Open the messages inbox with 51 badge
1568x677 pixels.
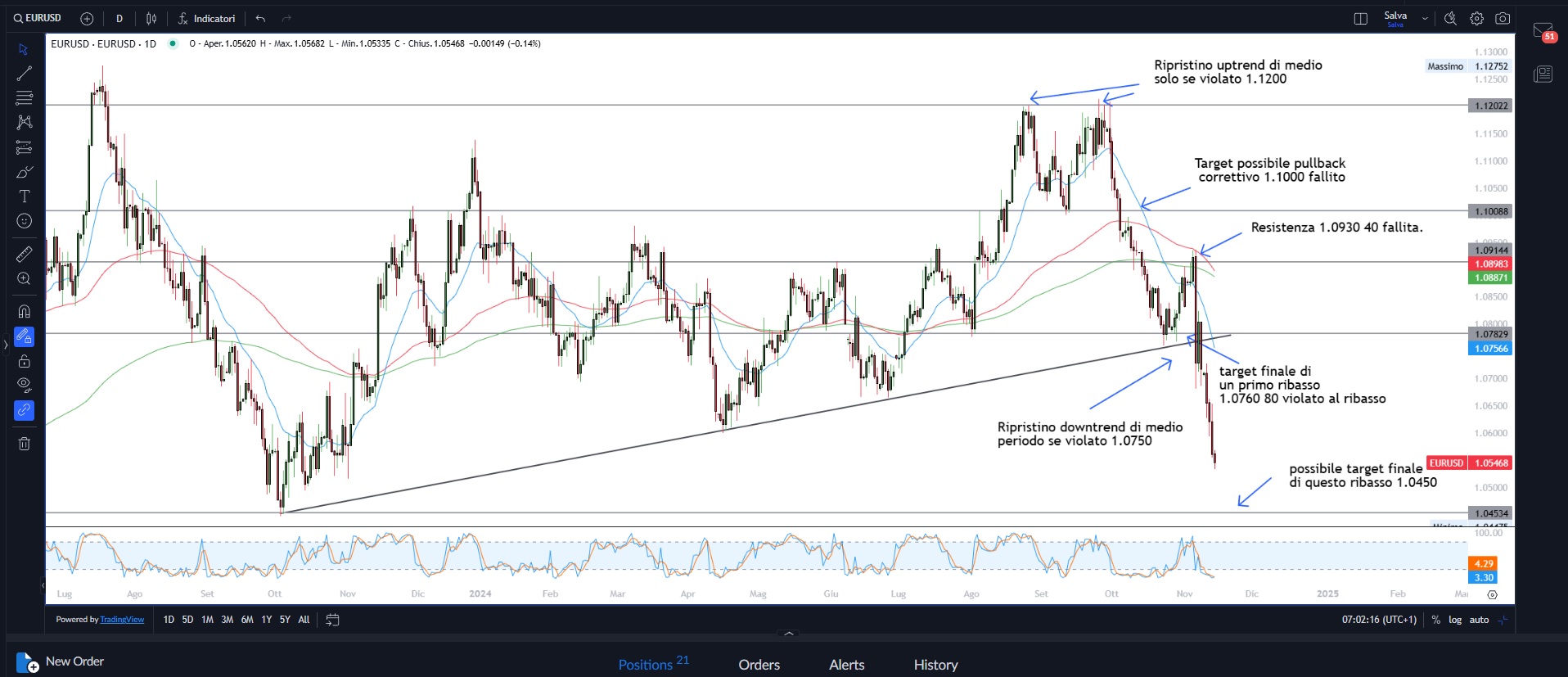[1543, 32]
